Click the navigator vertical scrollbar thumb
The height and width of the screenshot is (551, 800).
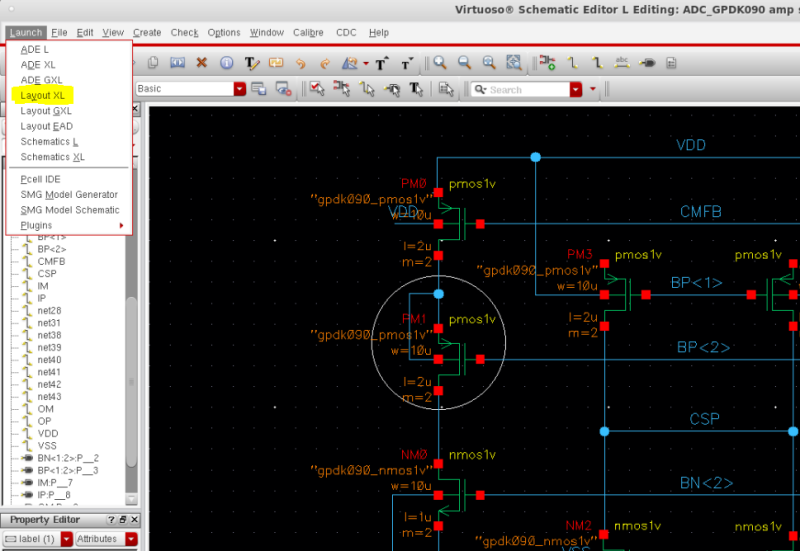(x=131, y=382)
